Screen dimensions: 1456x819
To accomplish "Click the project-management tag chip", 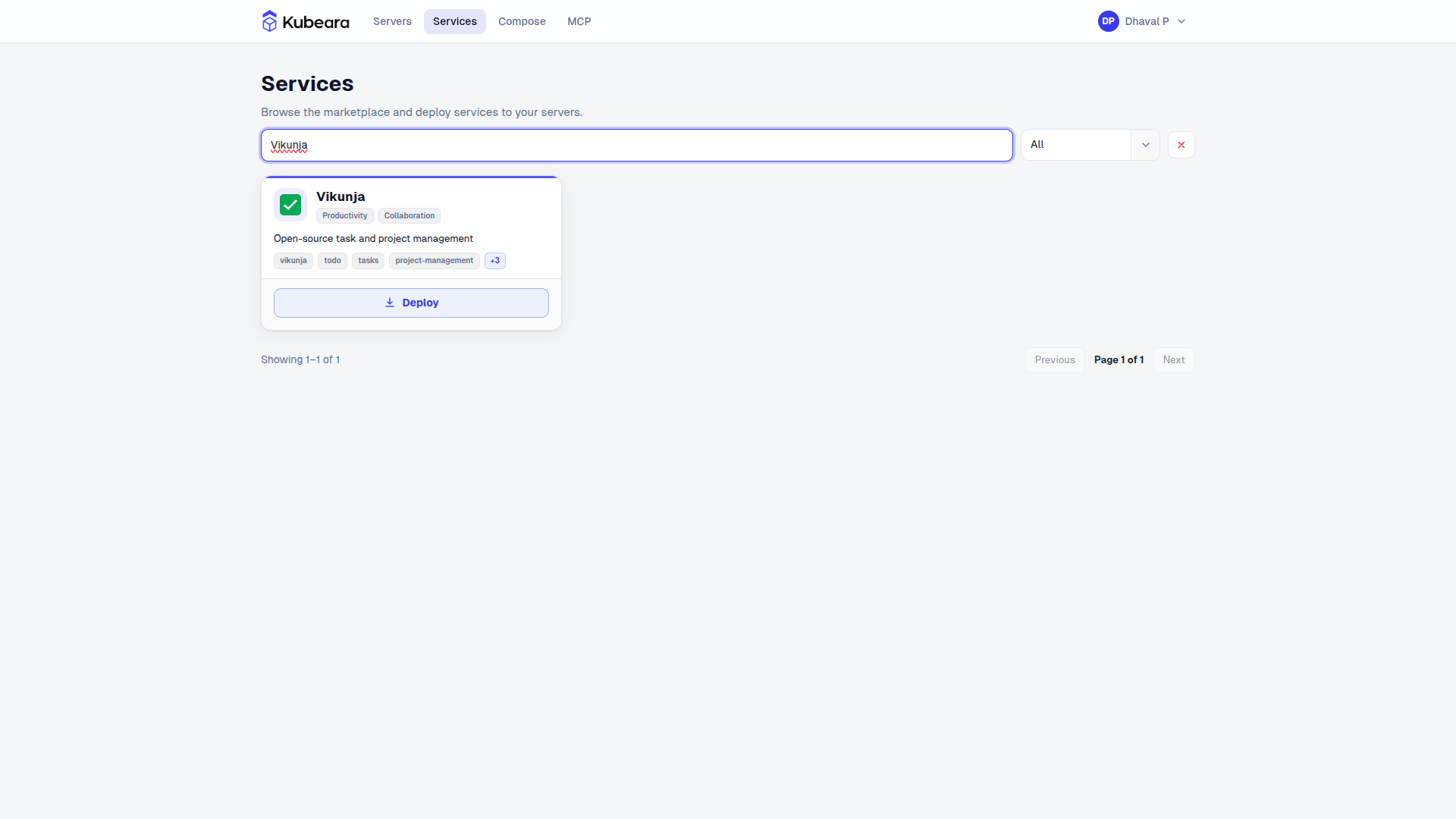I will click(x=435, y=261).
